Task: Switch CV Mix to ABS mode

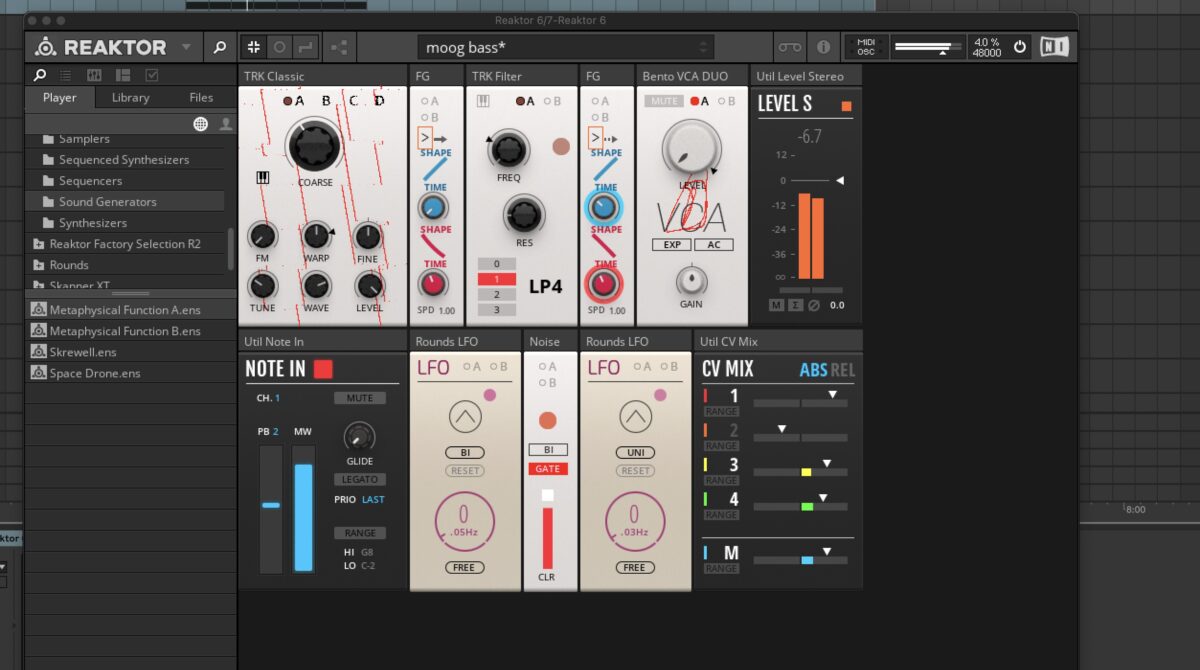Action: coord(814,370)
